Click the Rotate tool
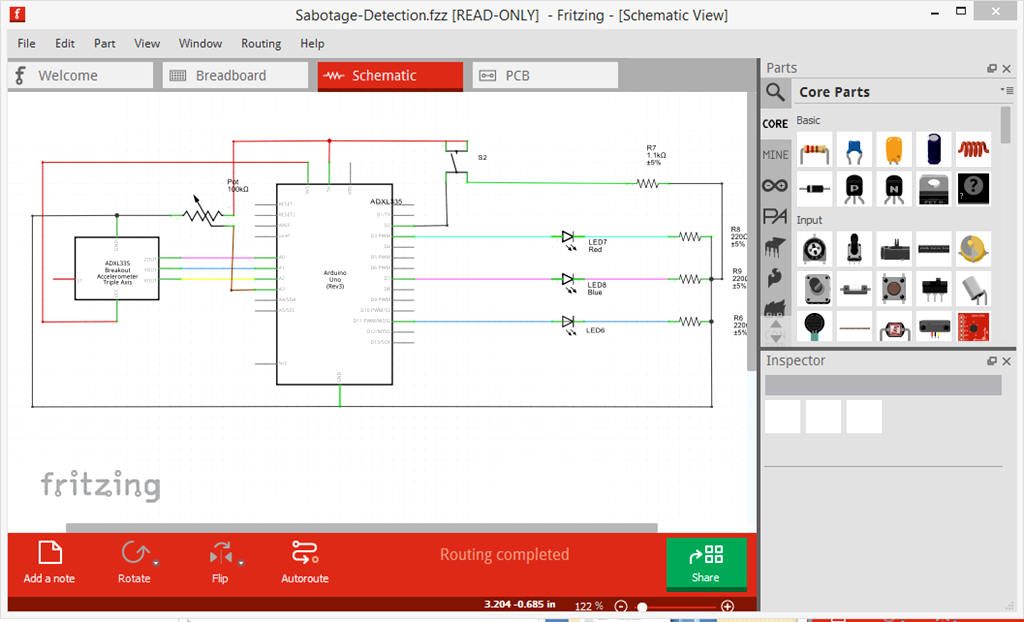This screenshot has width=1024, height=622. coord(134,563)
